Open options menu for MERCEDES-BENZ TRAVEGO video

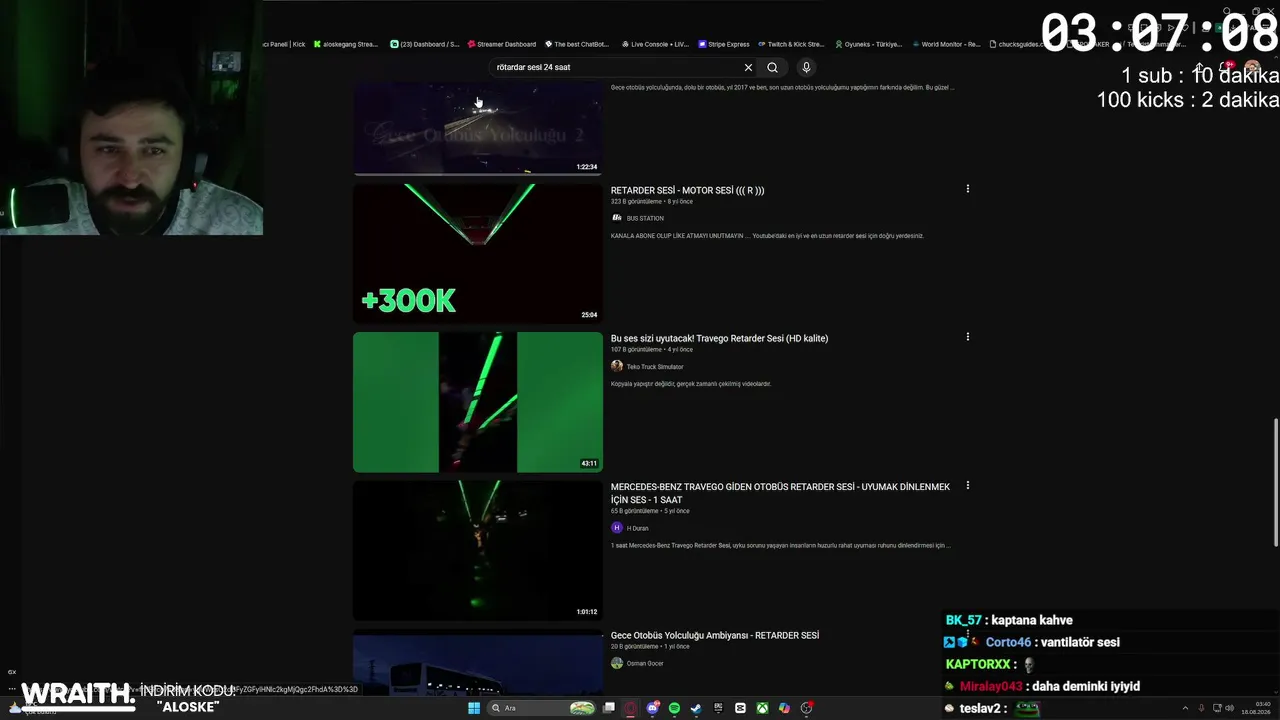click(x=967, y=486)
